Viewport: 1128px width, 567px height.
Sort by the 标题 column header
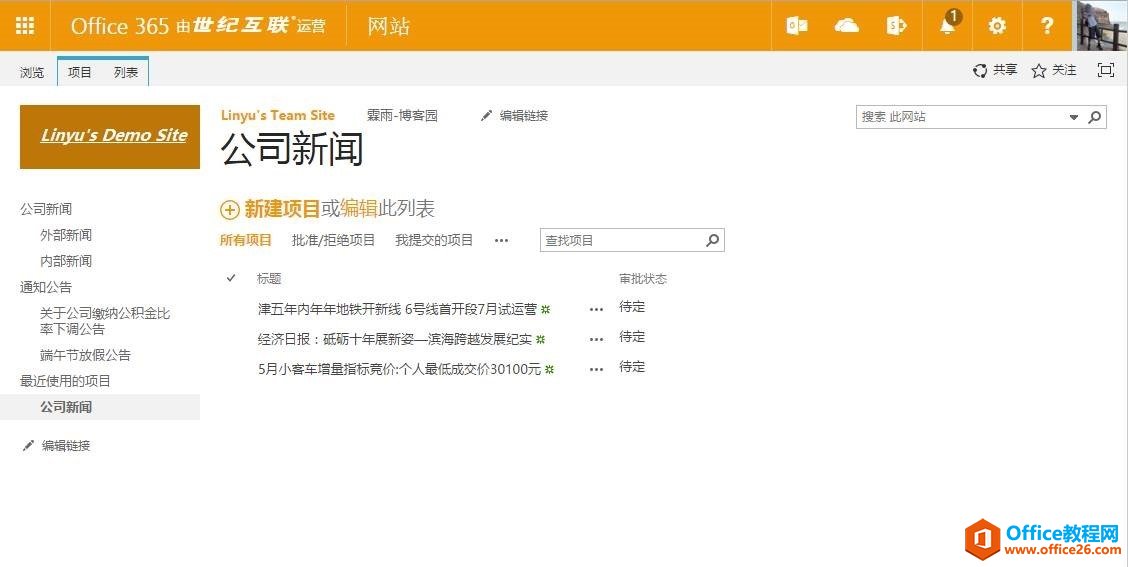tap(269, 278)
